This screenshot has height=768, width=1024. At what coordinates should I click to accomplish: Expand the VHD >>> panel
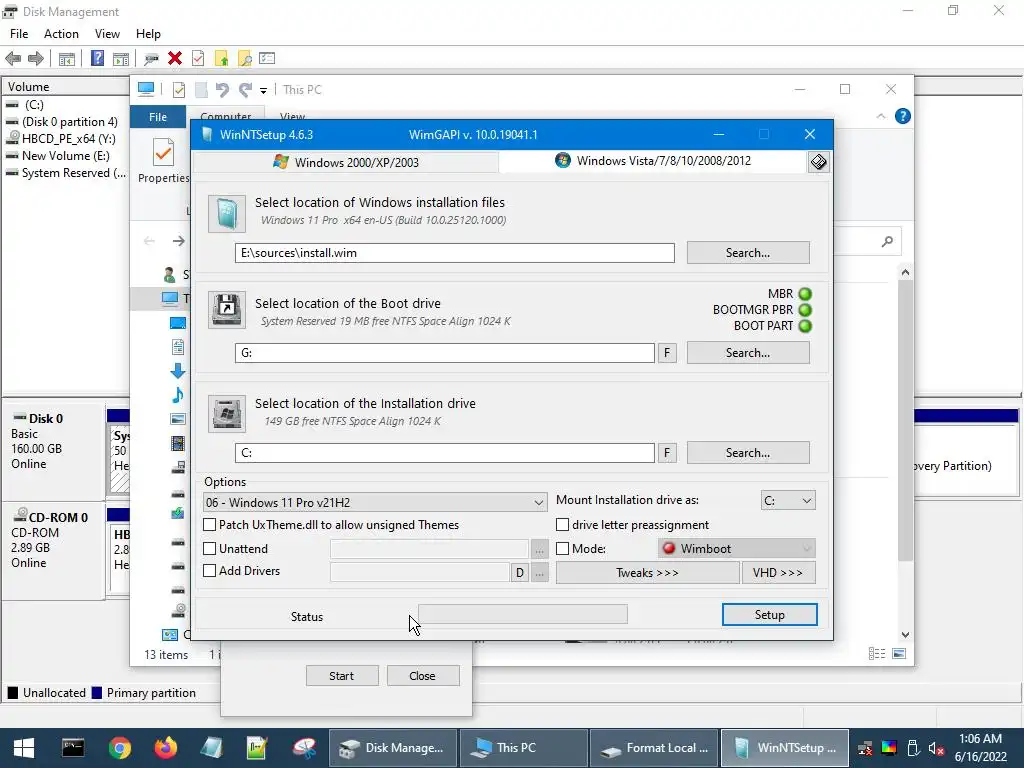pyautogui.click(x=778, y=573)
